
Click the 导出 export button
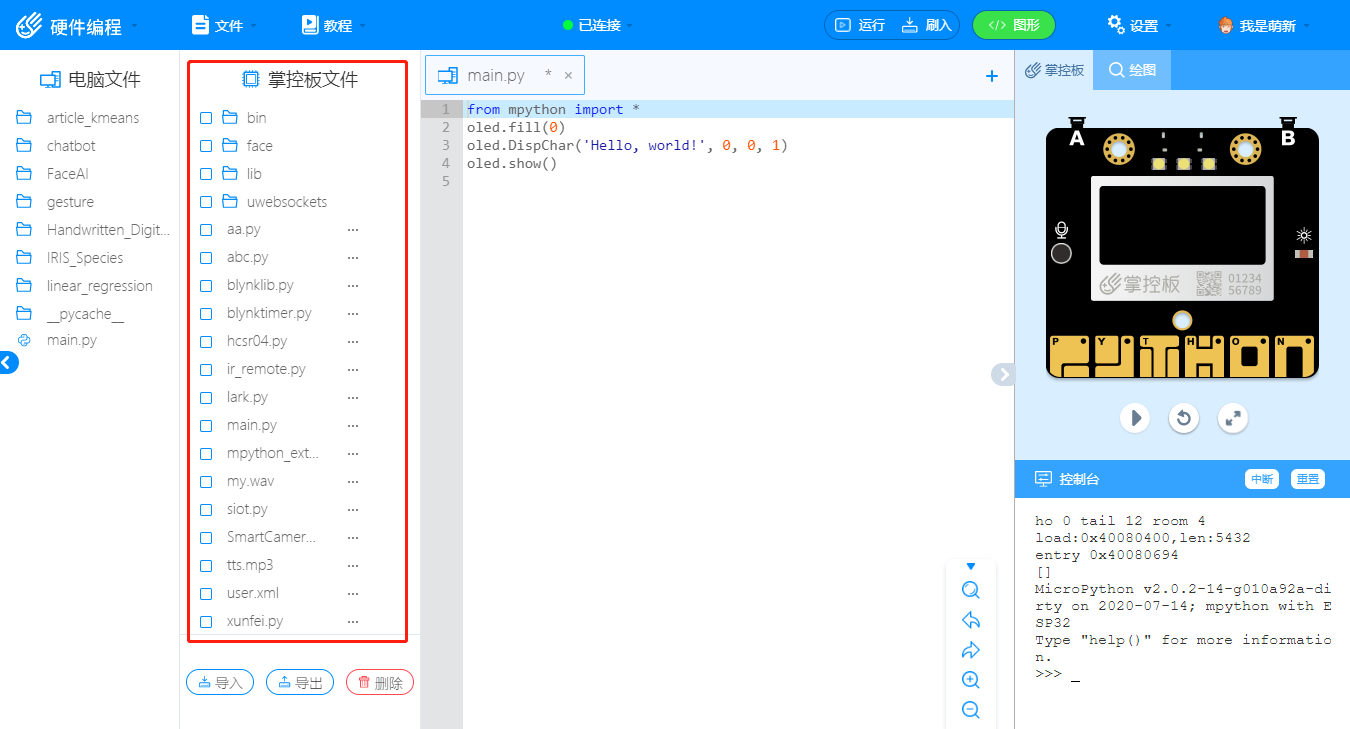point(300,682)
